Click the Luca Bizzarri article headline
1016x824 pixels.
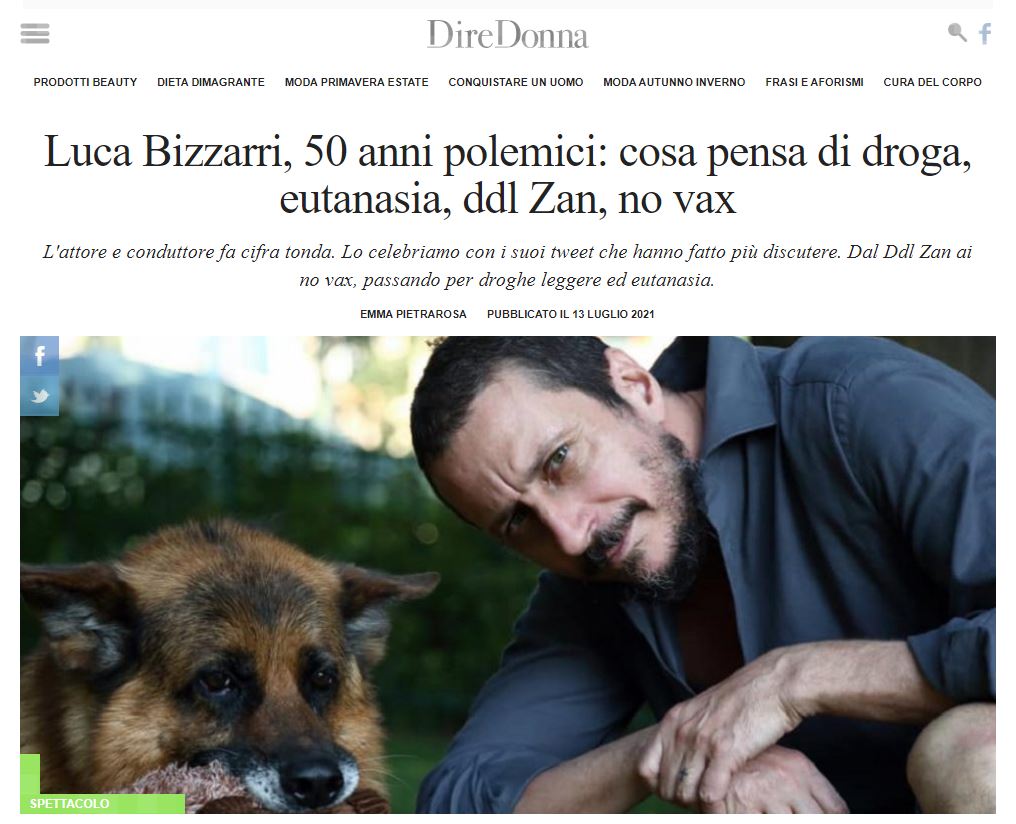point(508,175)
